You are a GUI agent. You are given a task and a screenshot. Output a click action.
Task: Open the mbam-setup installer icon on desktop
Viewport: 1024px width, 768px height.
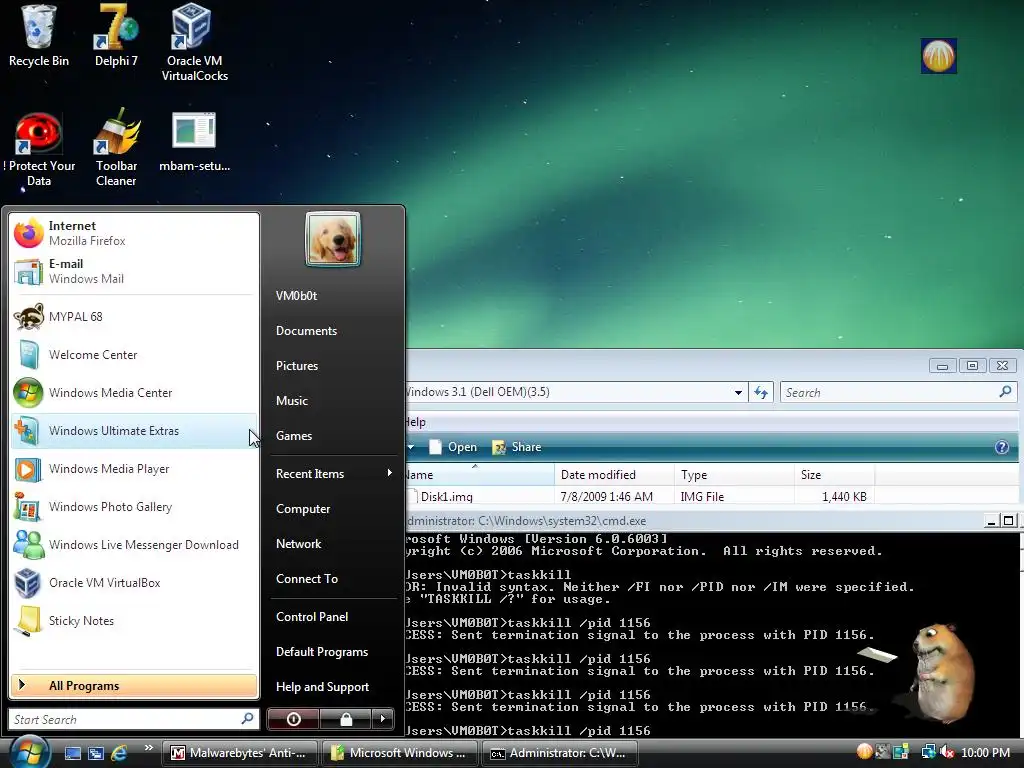coord(194,142)
